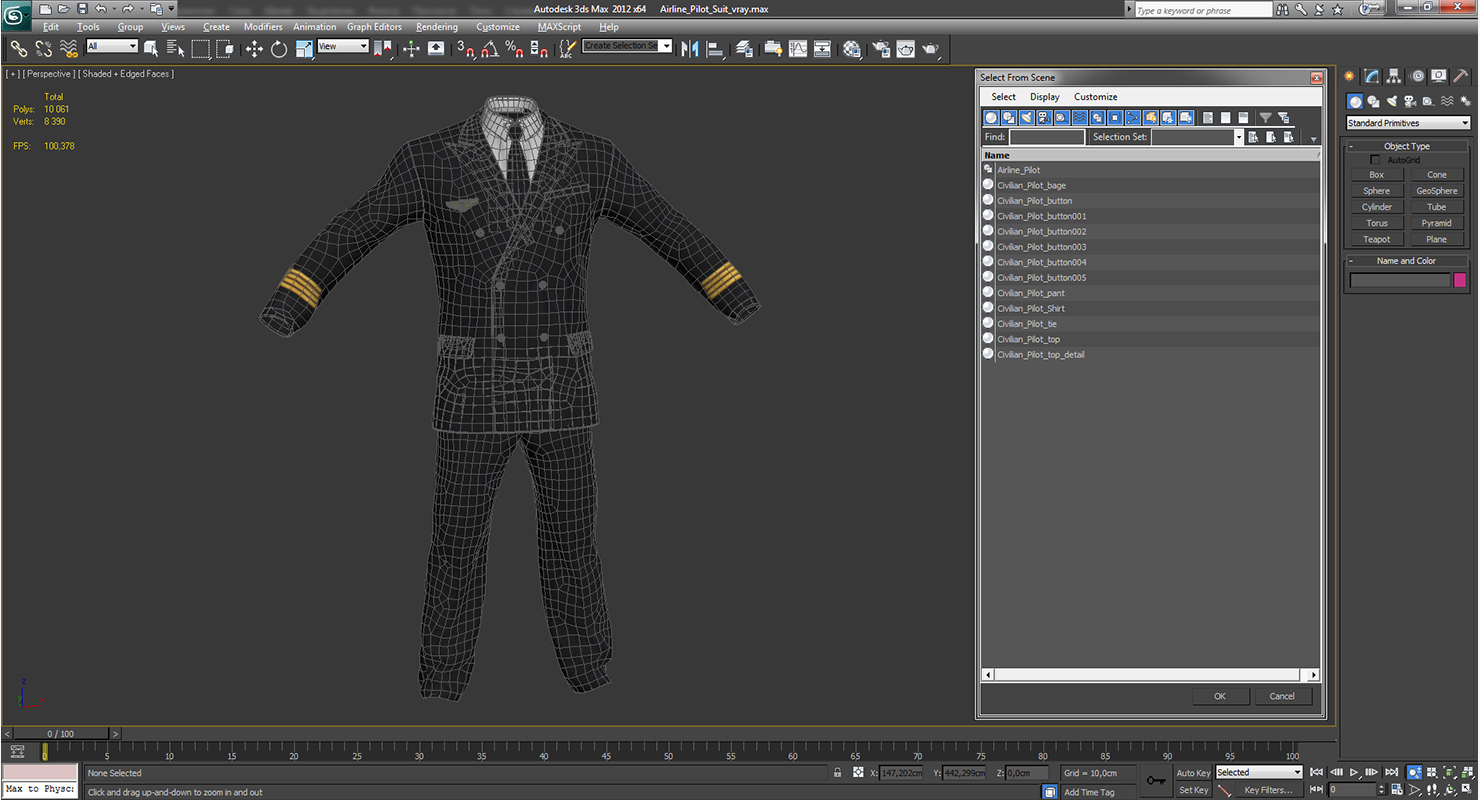Click Cancel in Select From Scene

point(1282,696)
